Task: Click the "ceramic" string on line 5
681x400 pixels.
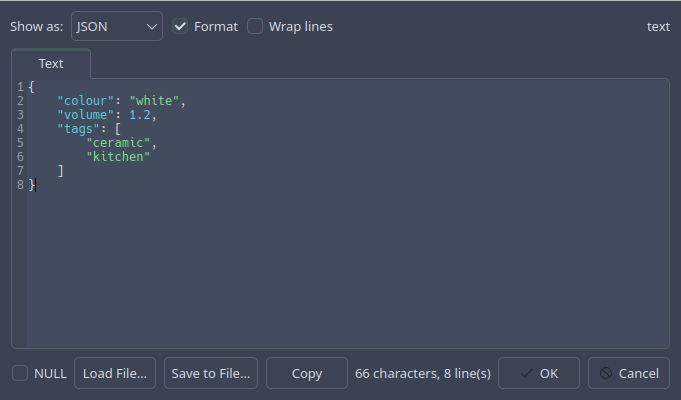Action: (x=118, y=143)
